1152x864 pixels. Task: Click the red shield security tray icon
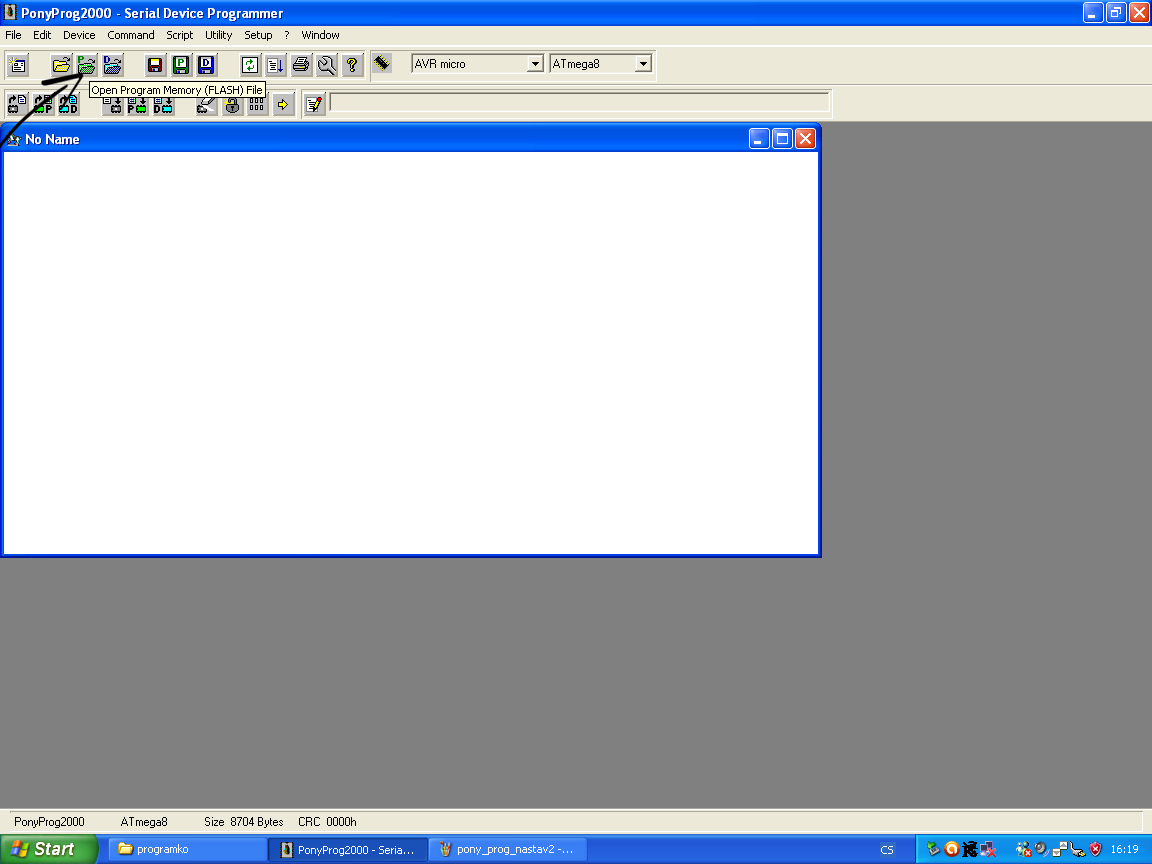(x=1095, y=849)
